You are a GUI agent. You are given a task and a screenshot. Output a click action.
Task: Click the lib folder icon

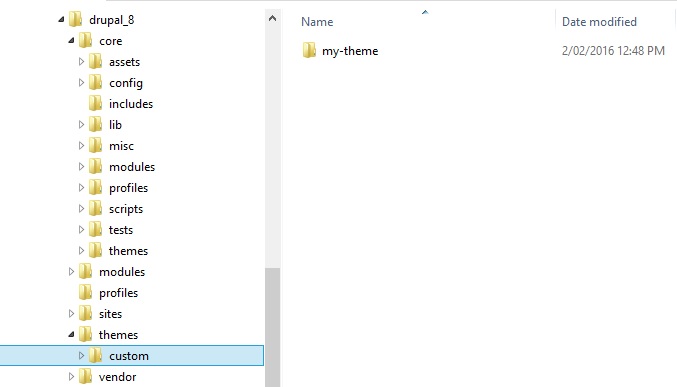coord(95,124)
